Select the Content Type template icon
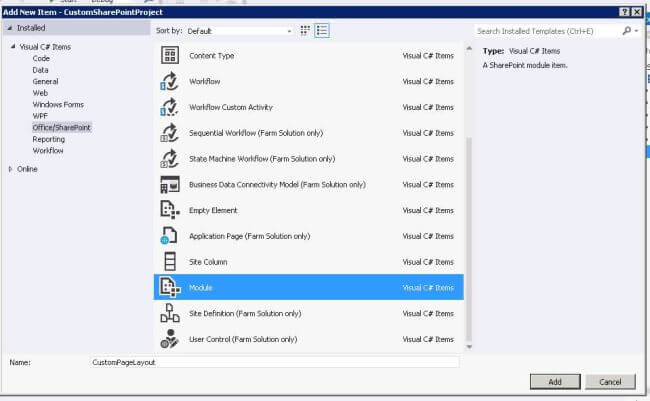This screenshot has height=401, width=650. tap(170, 56)
